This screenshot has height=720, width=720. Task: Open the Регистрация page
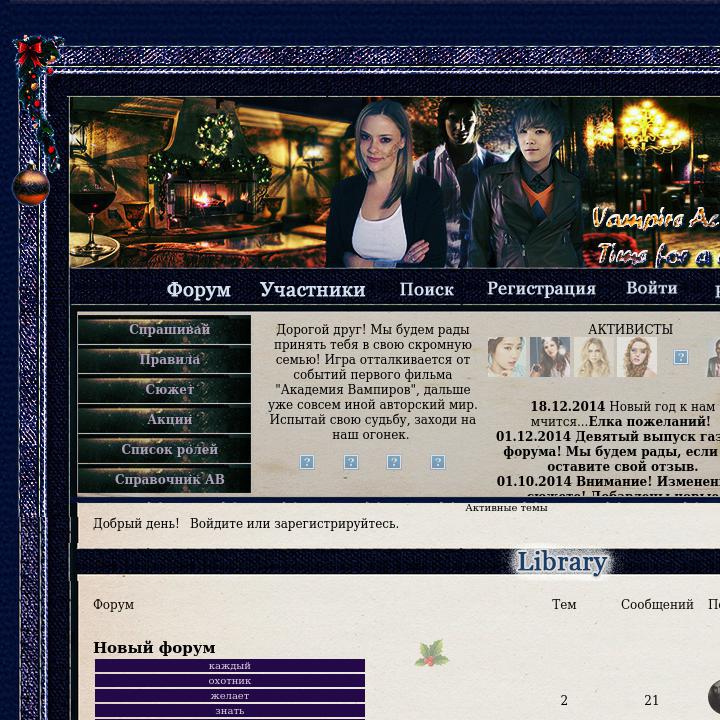541,288
